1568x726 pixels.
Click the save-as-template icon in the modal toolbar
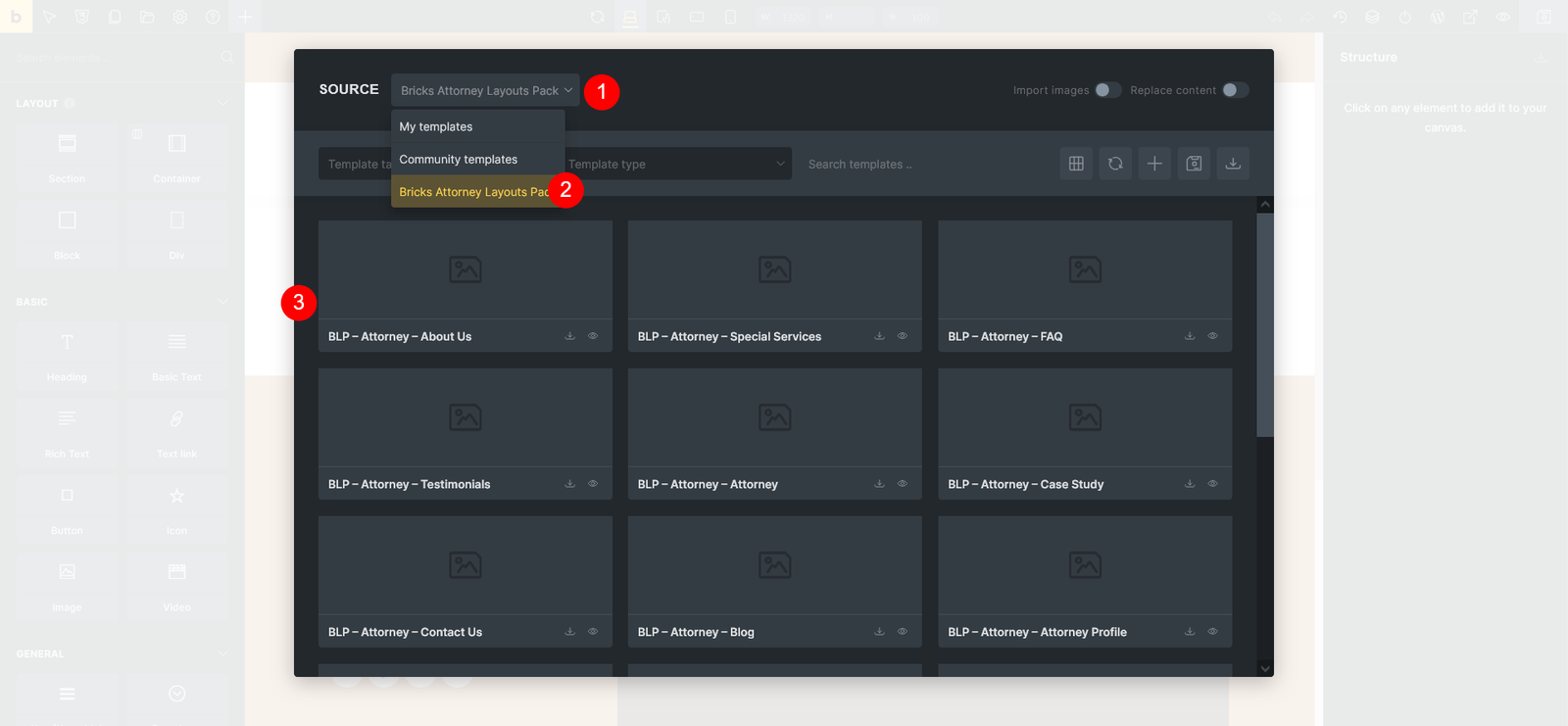point(1194,164)
